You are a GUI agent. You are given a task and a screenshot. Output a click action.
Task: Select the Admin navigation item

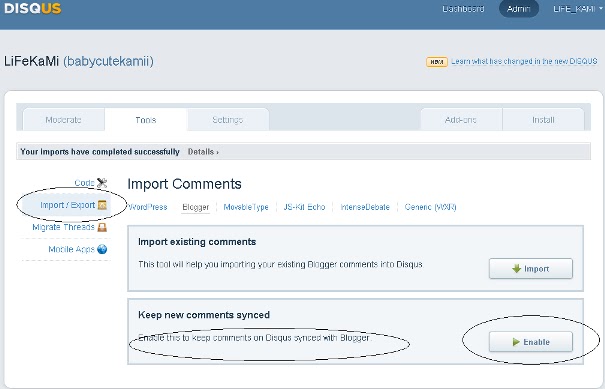(519, 9)
